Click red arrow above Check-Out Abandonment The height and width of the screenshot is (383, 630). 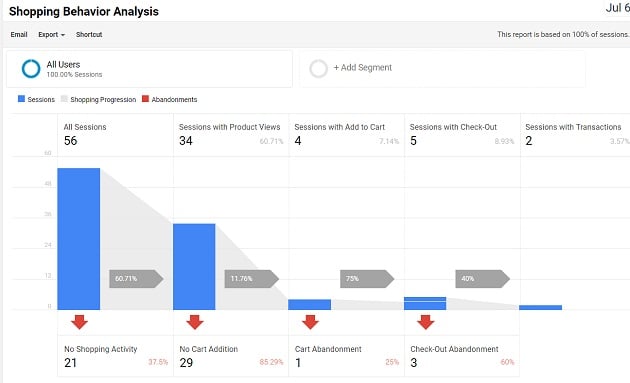pos(425,322)
